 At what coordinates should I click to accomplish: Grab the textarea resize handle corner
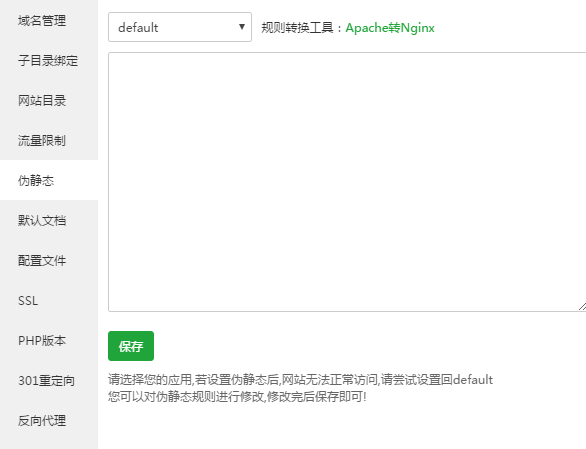[x=582, y=307]
